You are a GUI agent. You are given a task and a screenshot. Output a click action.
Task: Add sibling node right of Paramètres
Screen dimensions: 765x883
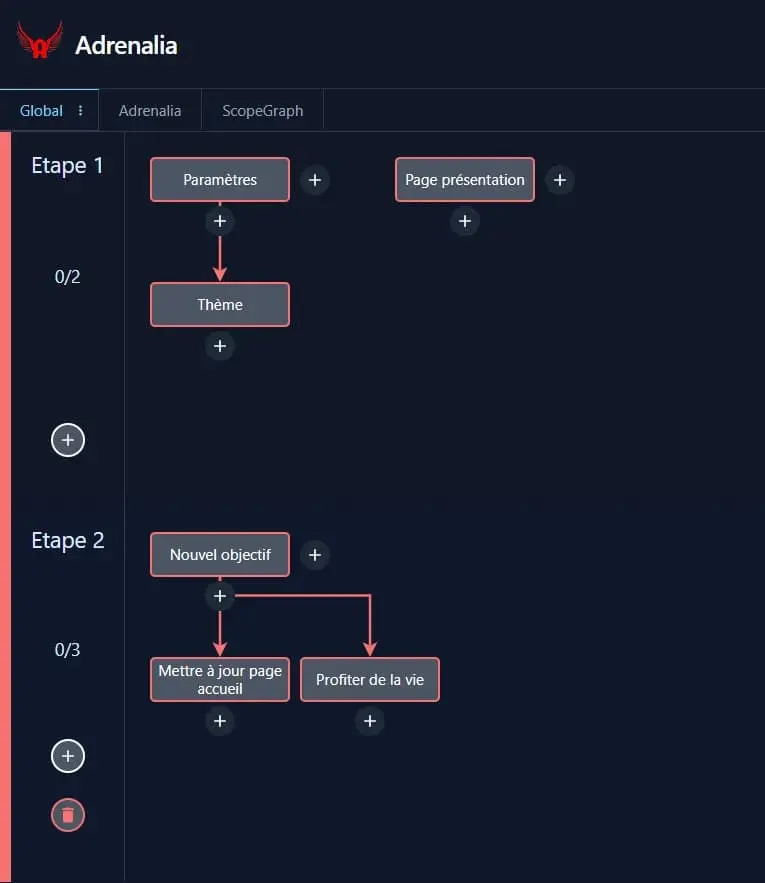pyautogui.click(x=315, y=180)
